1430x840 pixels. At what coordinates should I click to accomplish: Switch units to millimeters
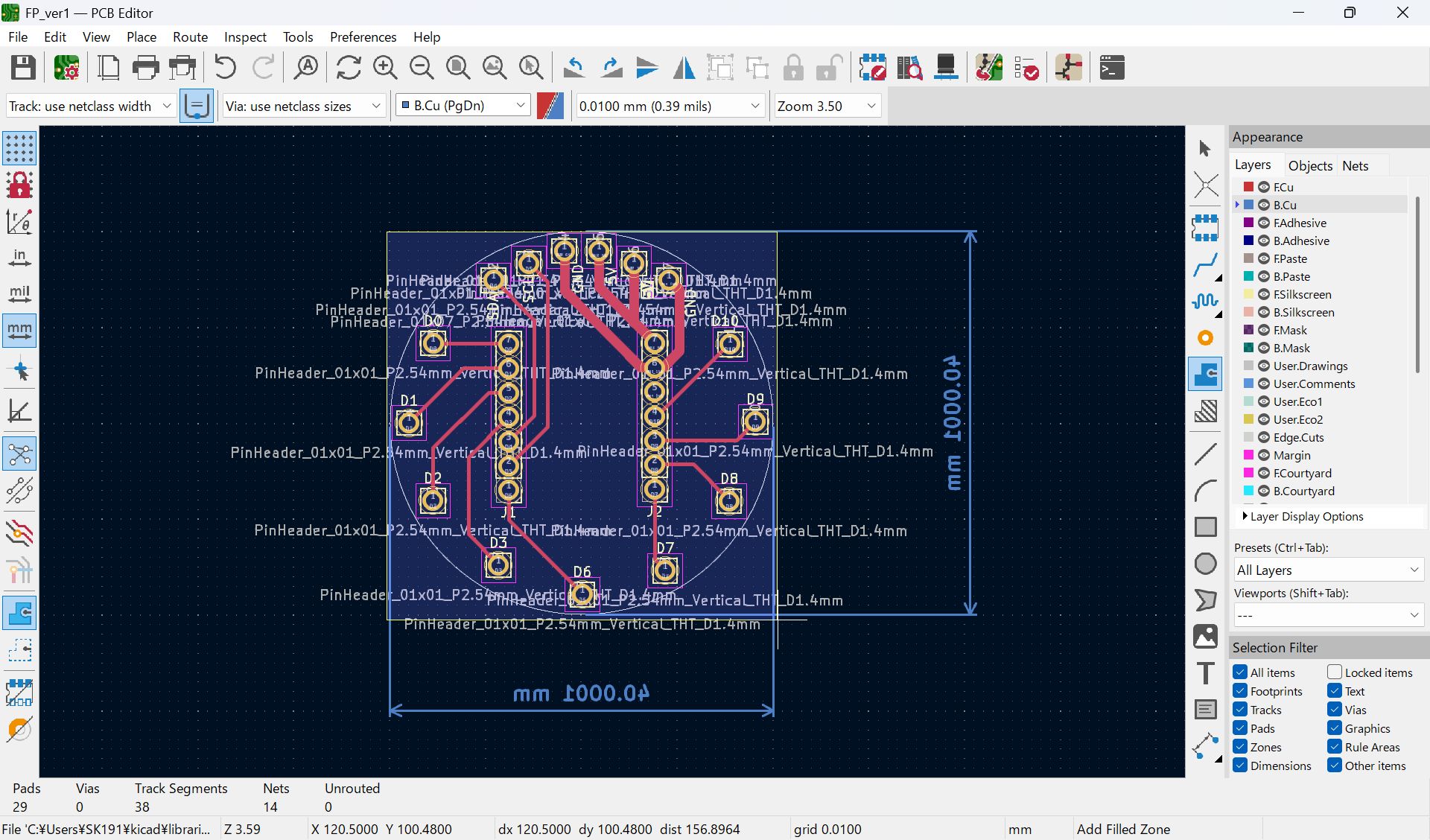[19, 331]
